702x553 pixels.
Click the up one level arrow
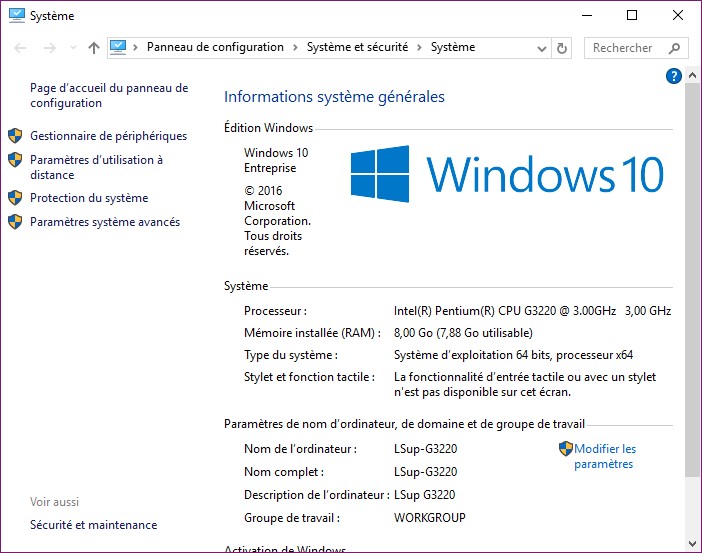[x=94, y=47]
